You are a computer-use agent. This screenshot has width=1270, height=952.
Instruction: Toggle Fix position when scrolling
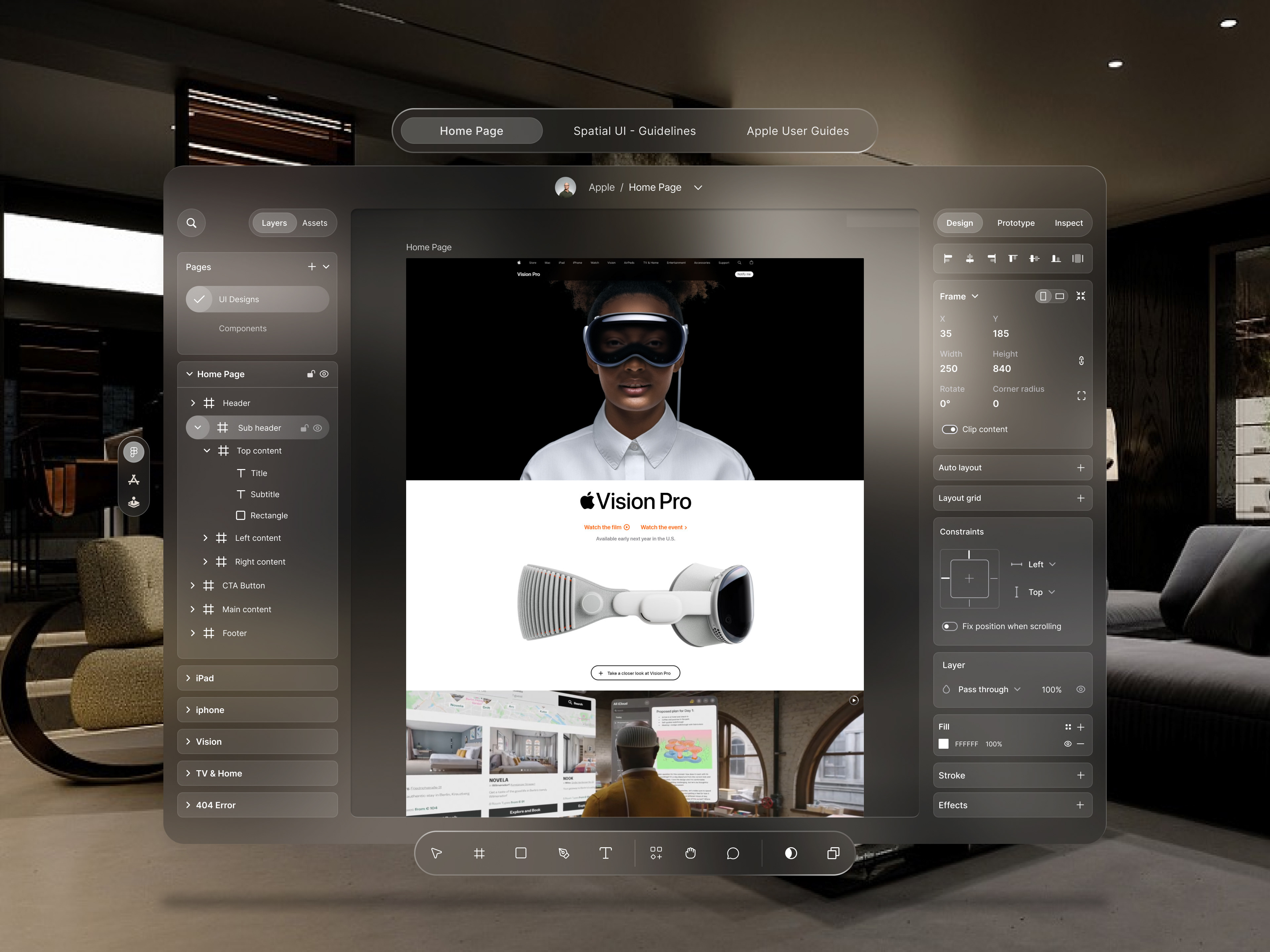click(950, 627)
